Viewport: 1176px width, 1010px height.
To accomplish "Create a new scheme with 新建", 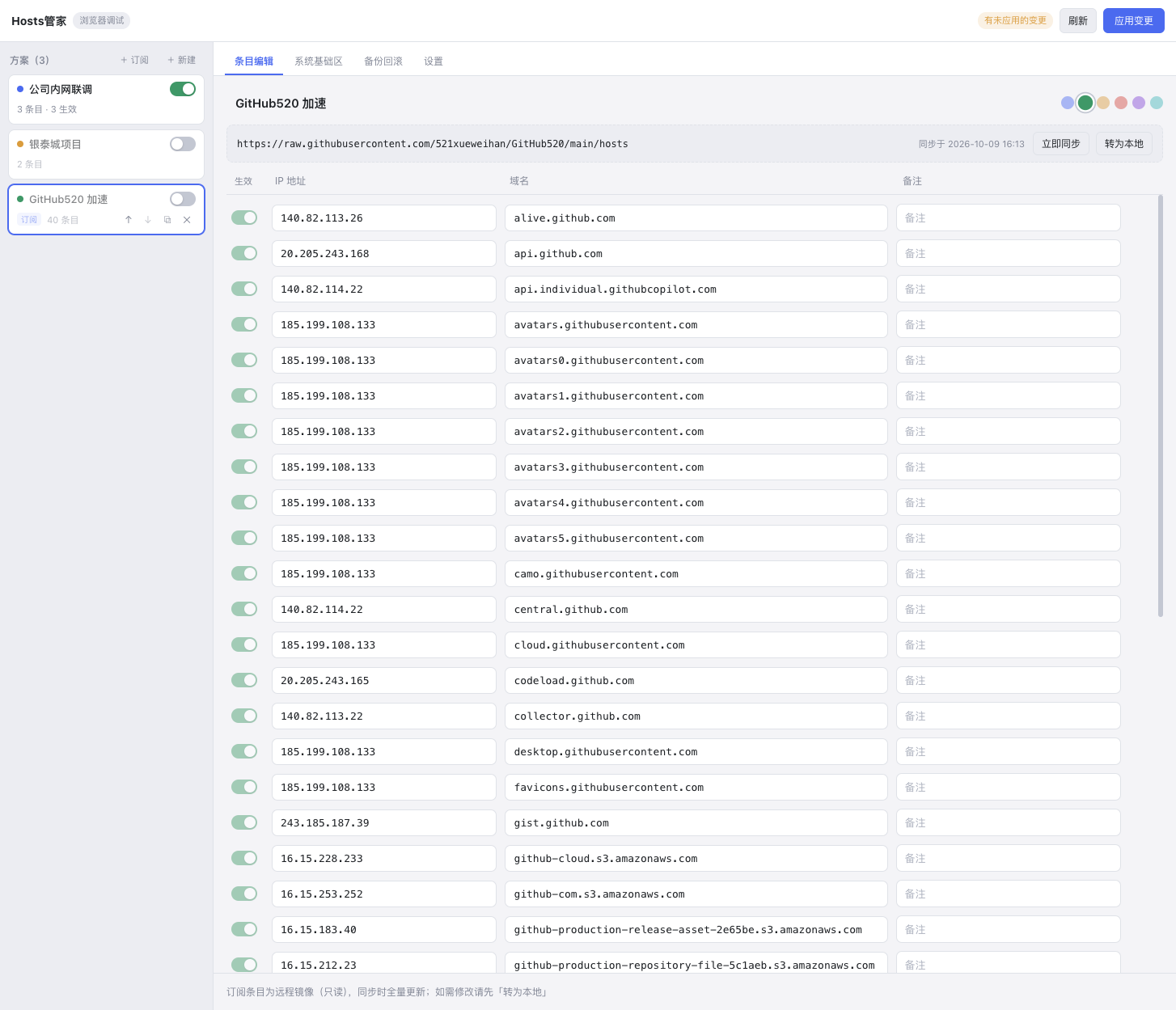I will pos(181,60).
